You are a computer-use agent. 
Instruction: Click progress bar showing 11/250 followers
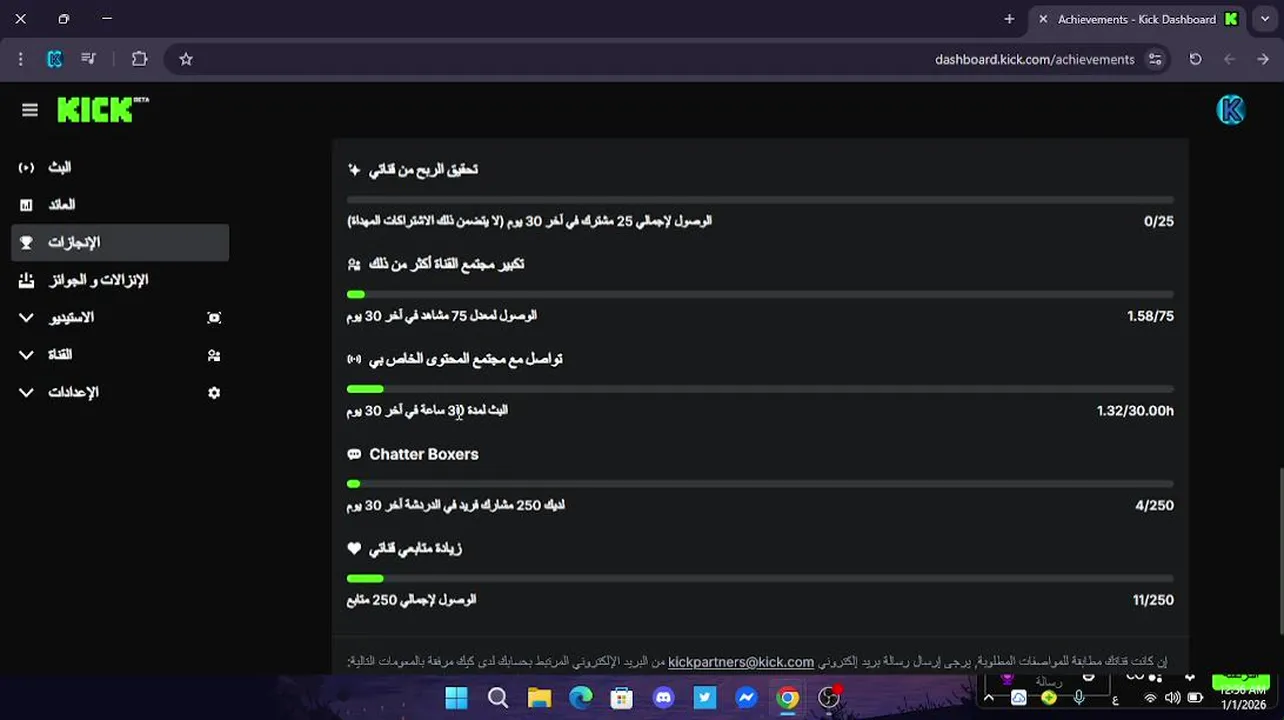pyautogui.click(x=760, y=578)
